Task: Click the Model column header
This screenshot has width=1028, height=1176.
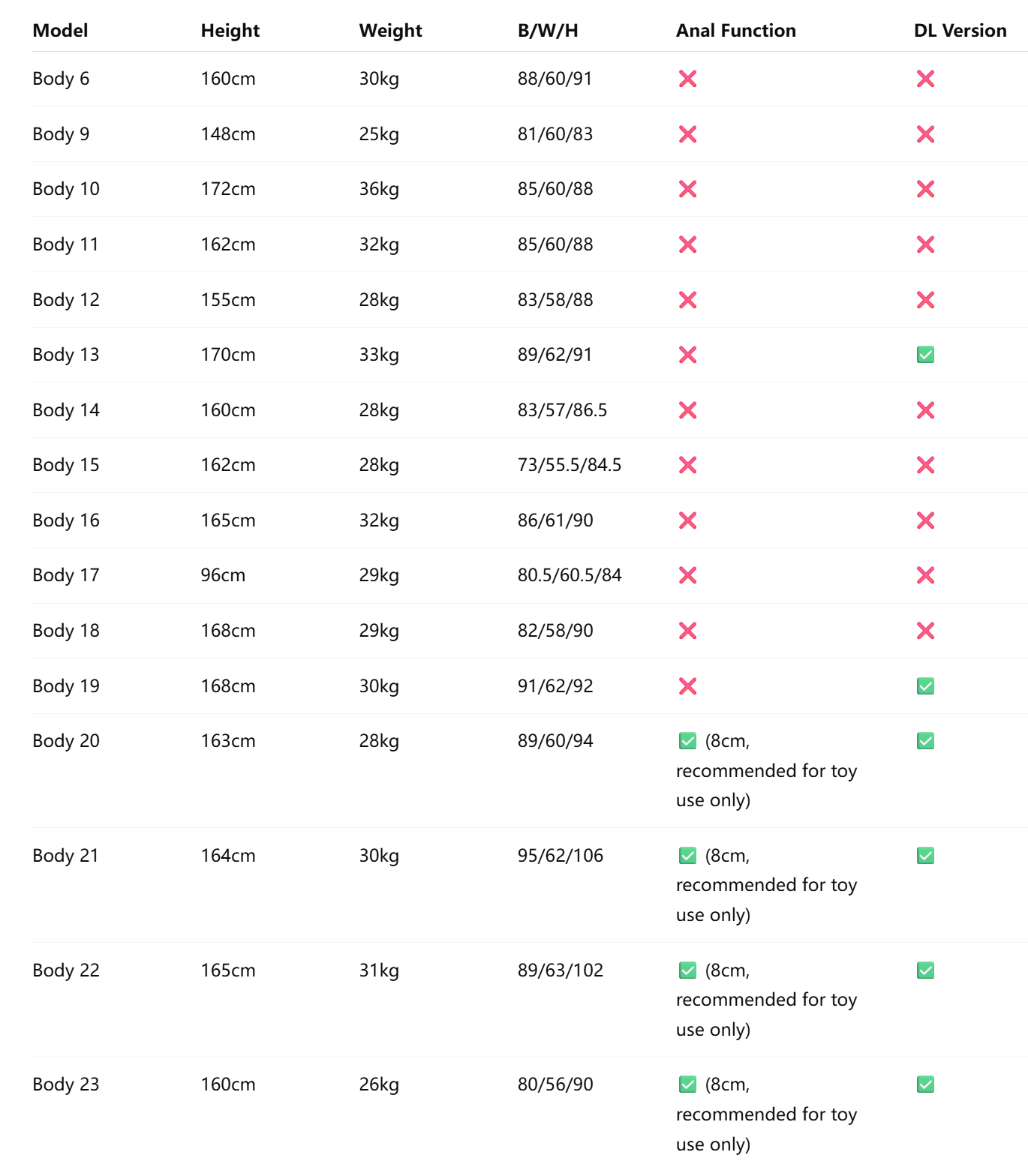Action: click(x=60, y=31)
